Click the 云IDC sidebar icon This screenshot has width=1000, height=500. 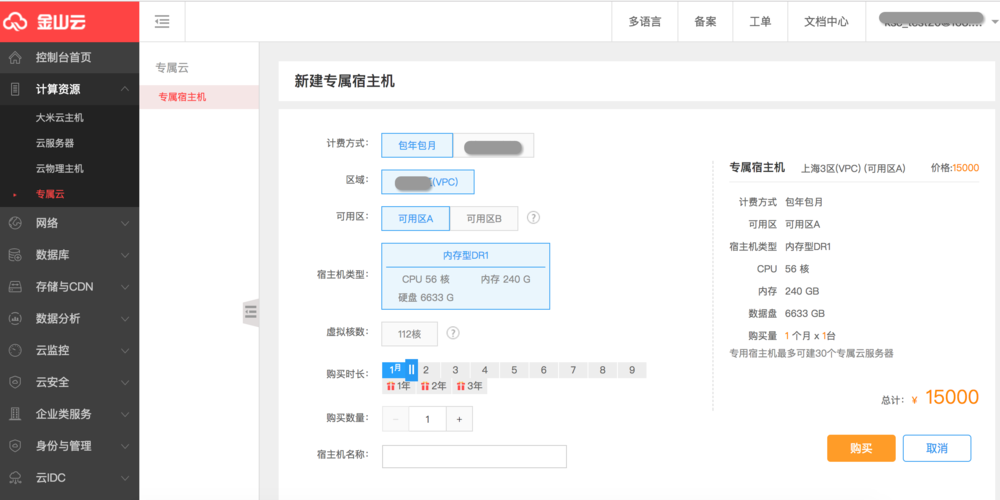tap(15, 478)
